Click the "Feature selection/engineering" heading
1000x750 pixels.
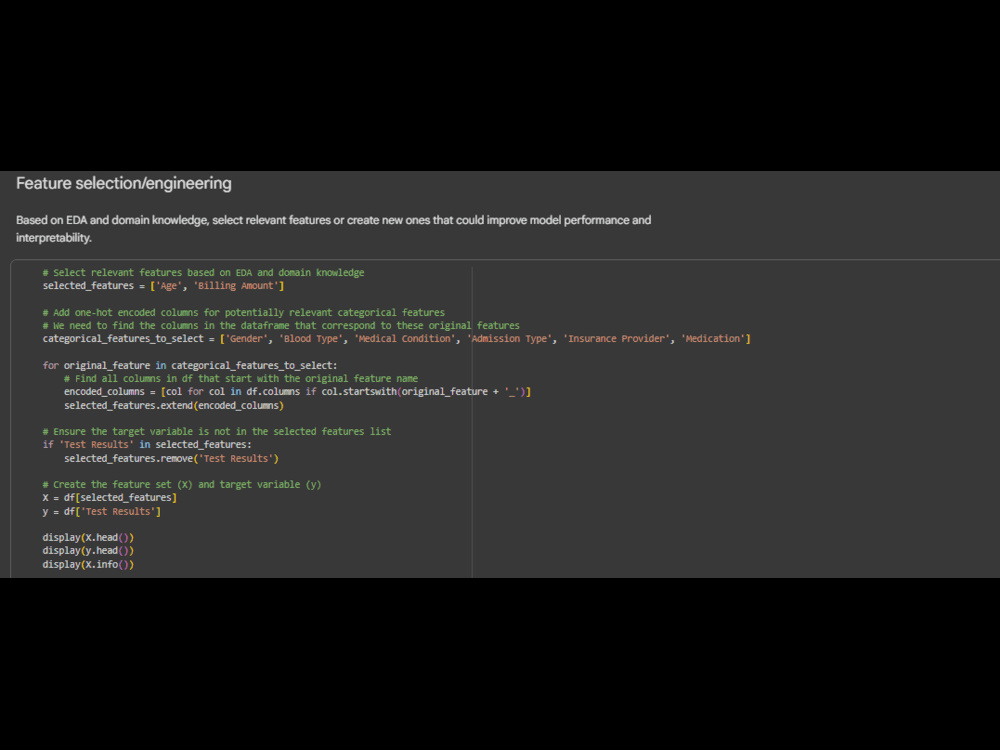[x=124, y=184]
